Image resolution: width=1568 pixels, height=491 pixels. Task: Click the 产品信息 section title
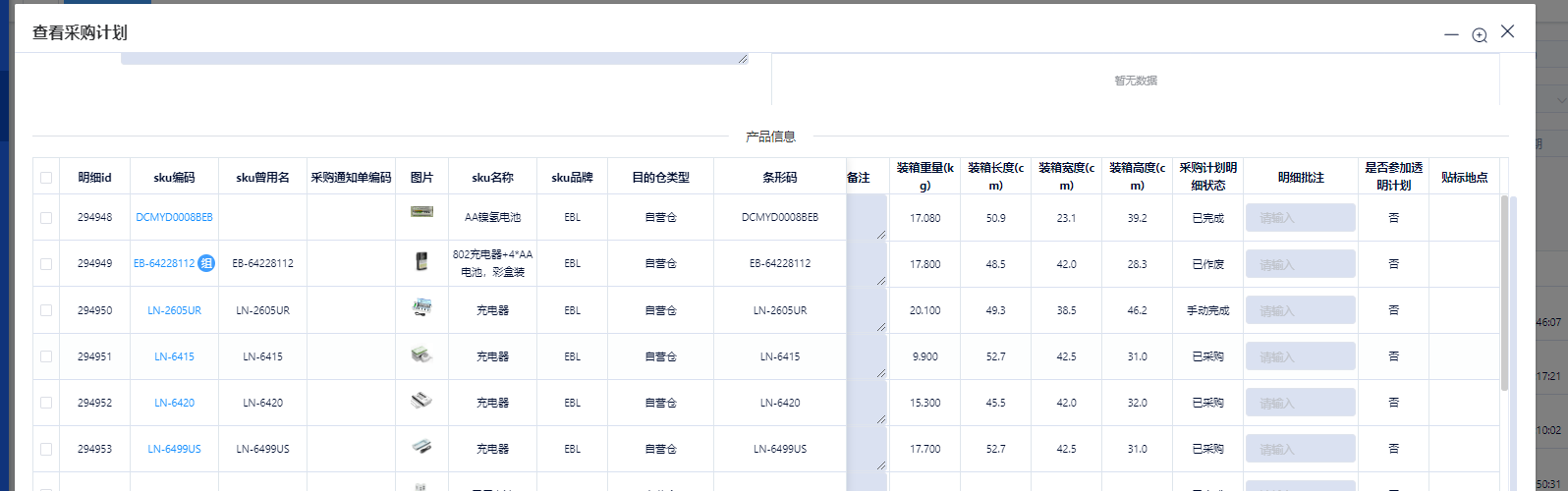[770, 136]
